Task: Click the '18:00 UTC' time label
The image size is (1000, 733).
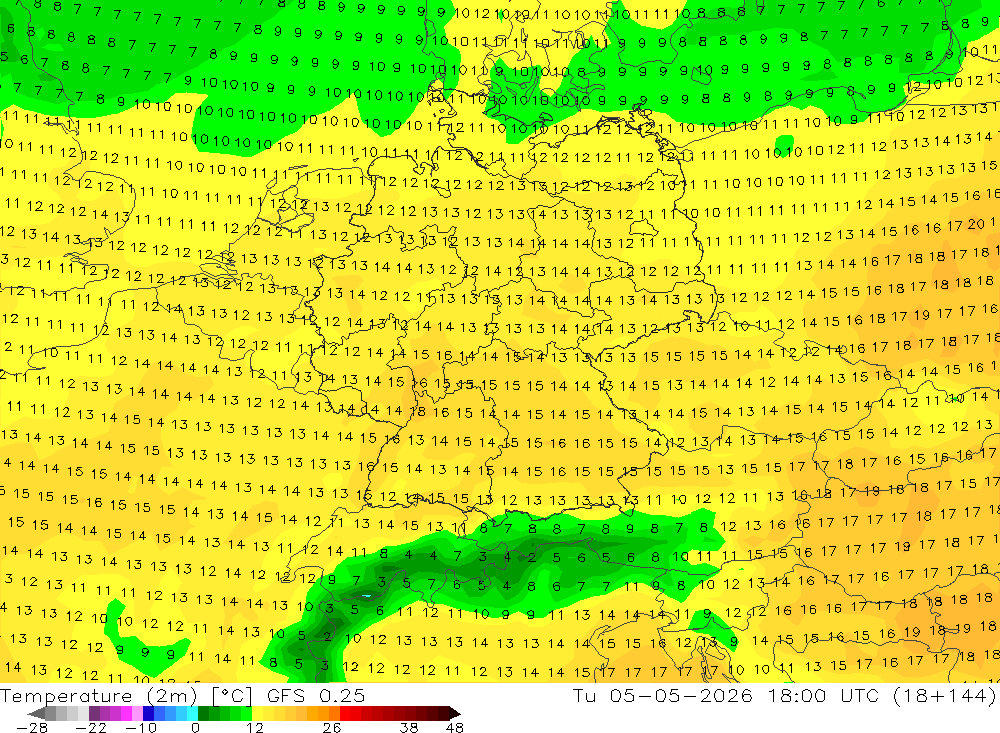Action: (824, 695)
